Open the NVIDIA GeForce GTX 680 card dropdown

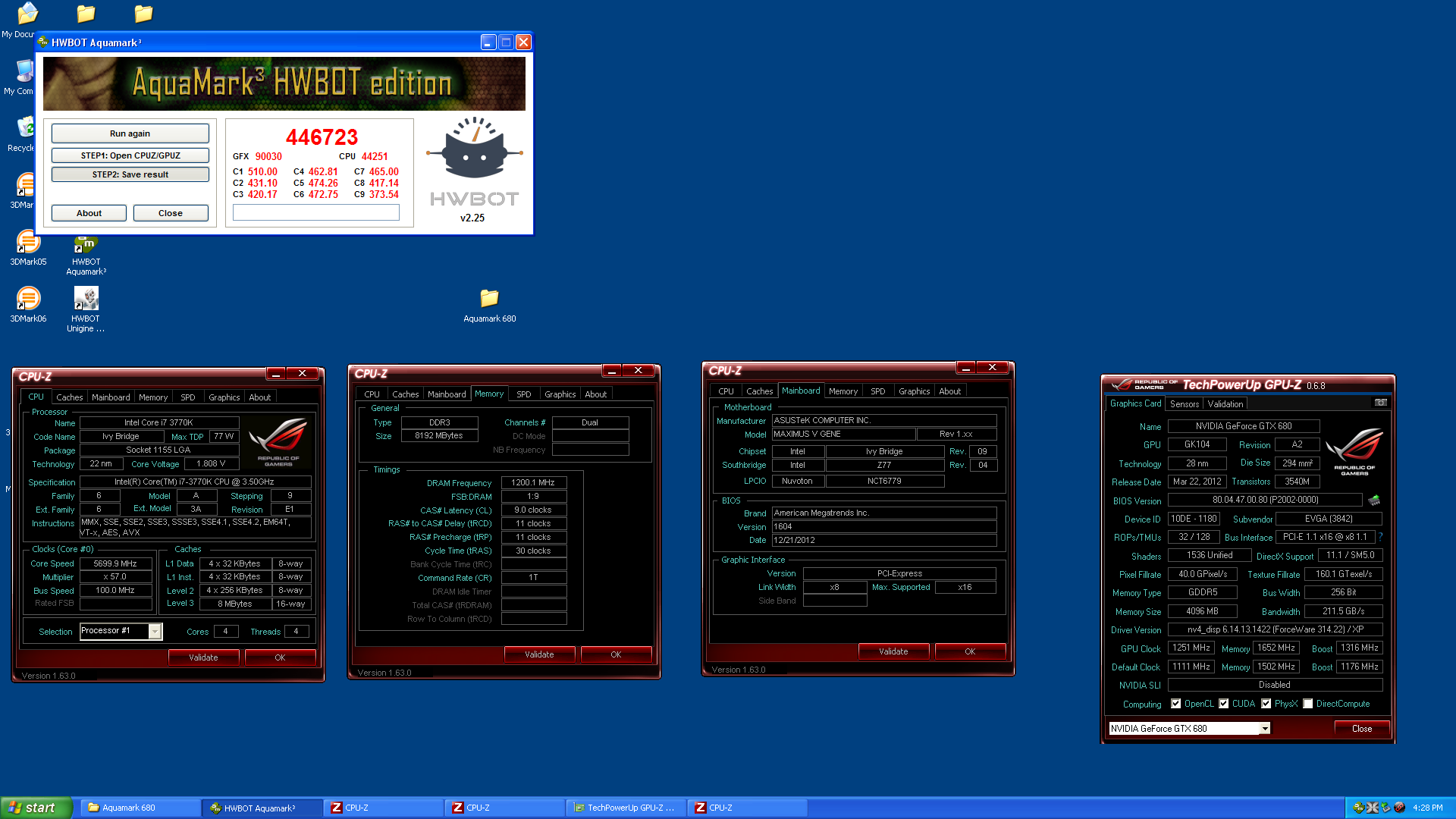point(1264,729)
